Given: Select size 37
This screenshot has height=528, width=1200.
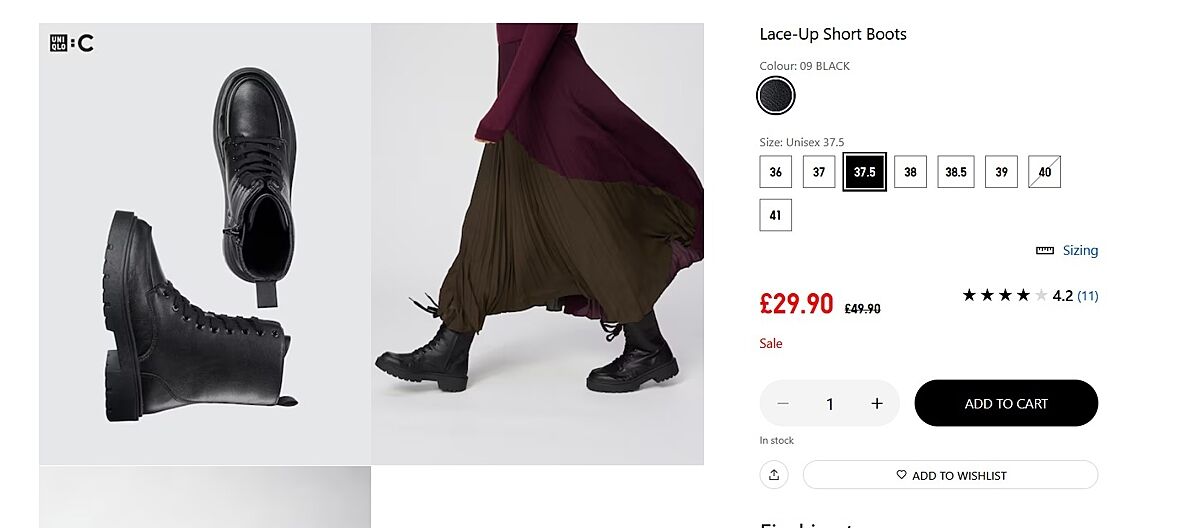Looking at the screenshot, I should [x=818, y=172].
